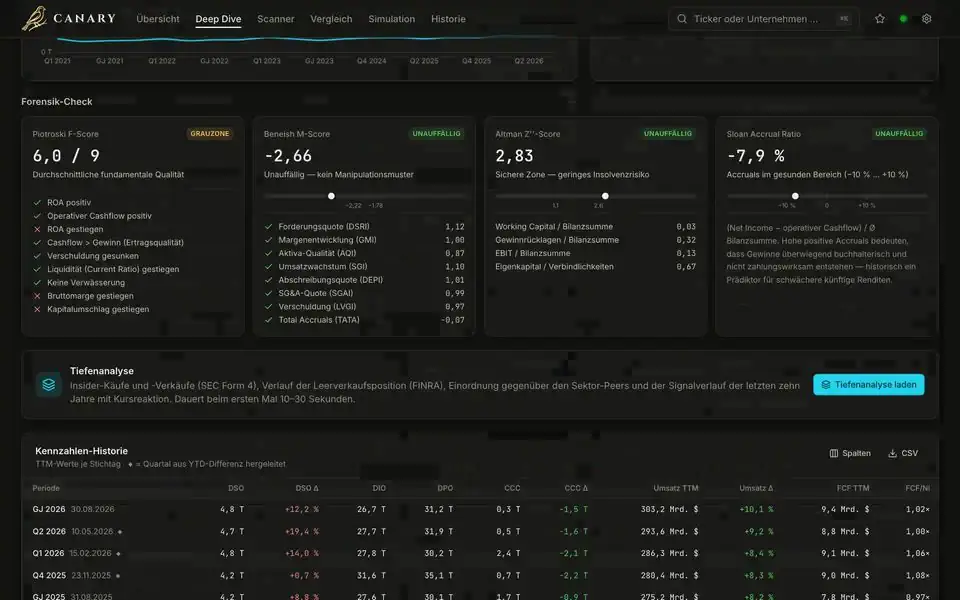960x600 pixels.
Task: Click the X icon beside Kapitalumschlag gestiegen
Action: 37,309
